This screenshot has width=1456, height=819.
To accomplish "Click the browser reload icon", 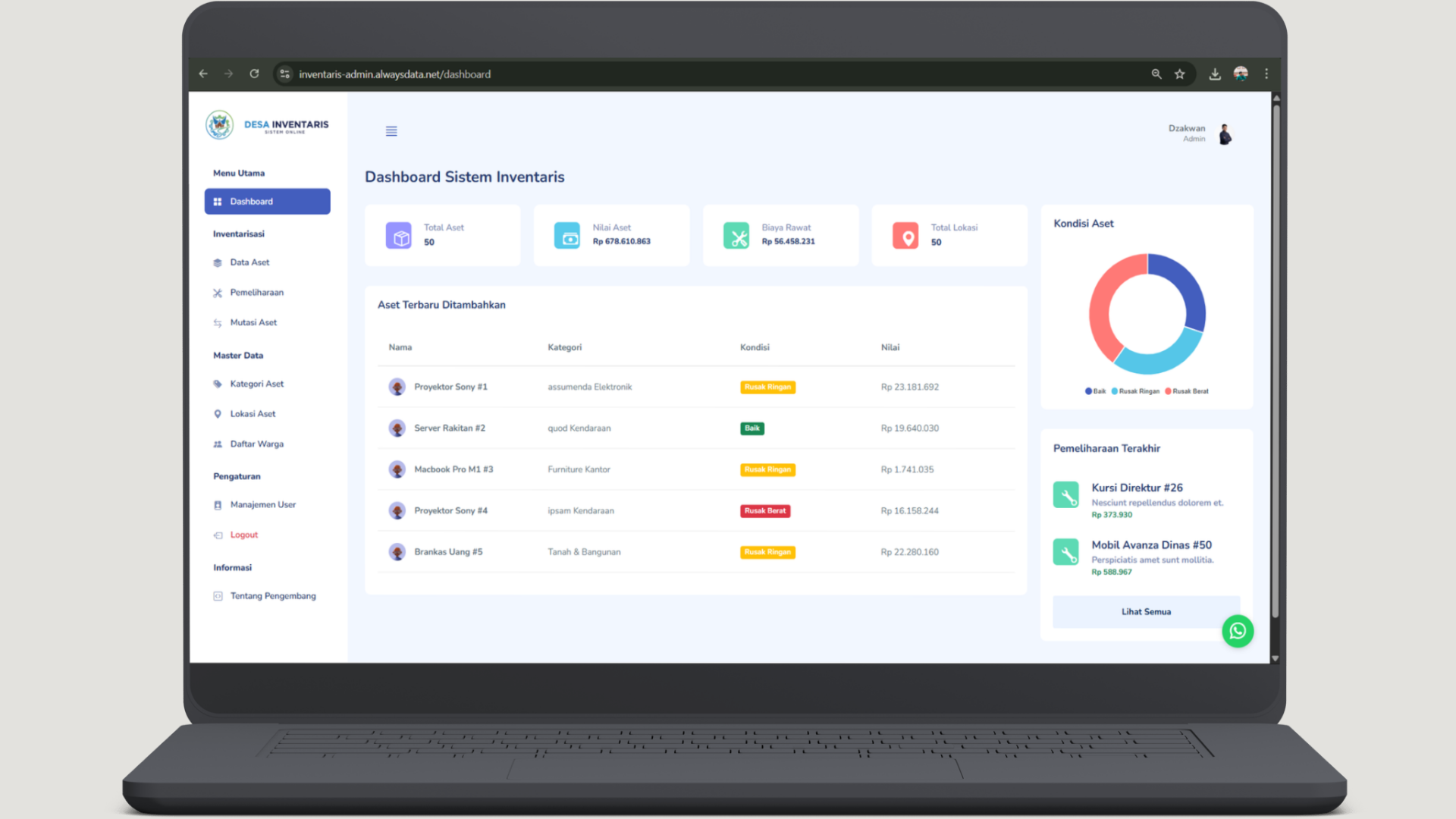I will point(254,74).
